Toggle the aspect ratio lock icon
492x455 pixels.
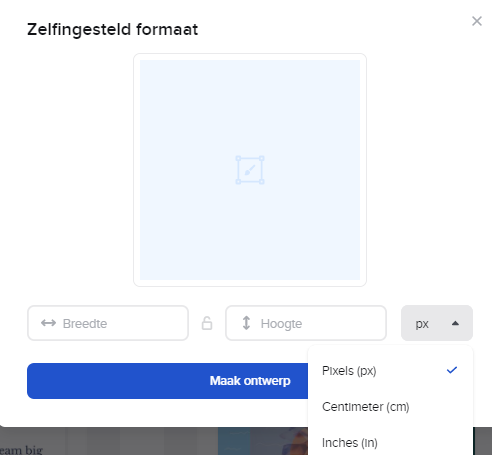pos(207,323)
